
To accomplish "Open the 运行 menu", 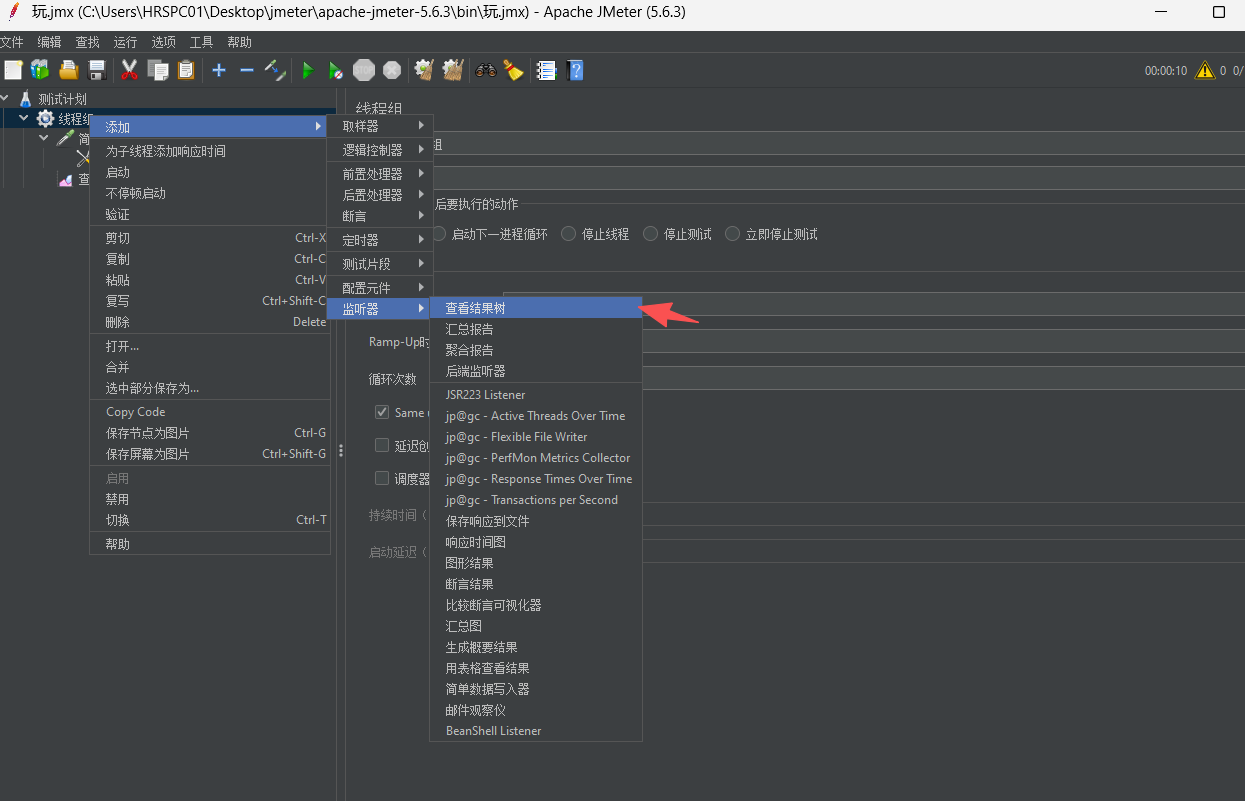I will [x=125, y=42].
